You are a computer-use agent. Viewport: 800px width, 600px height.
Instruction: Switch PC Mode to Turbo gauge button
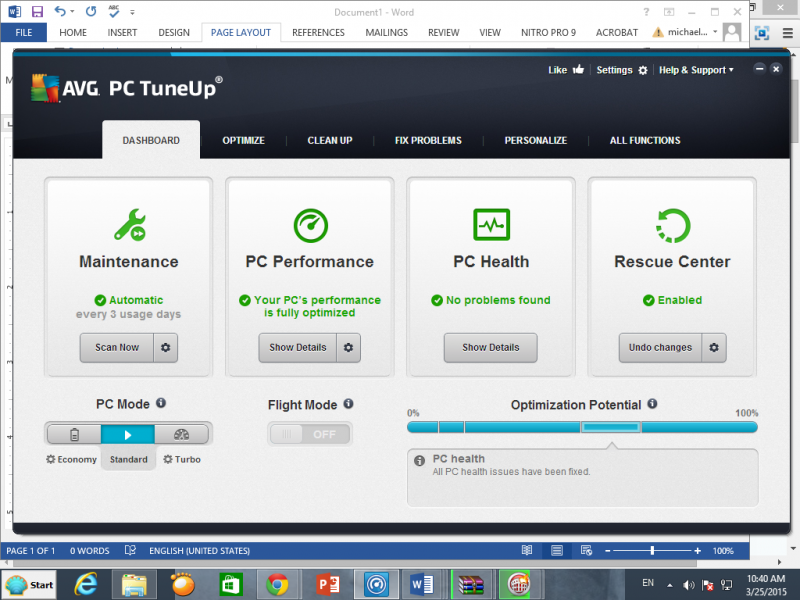(x=182, y=434)
